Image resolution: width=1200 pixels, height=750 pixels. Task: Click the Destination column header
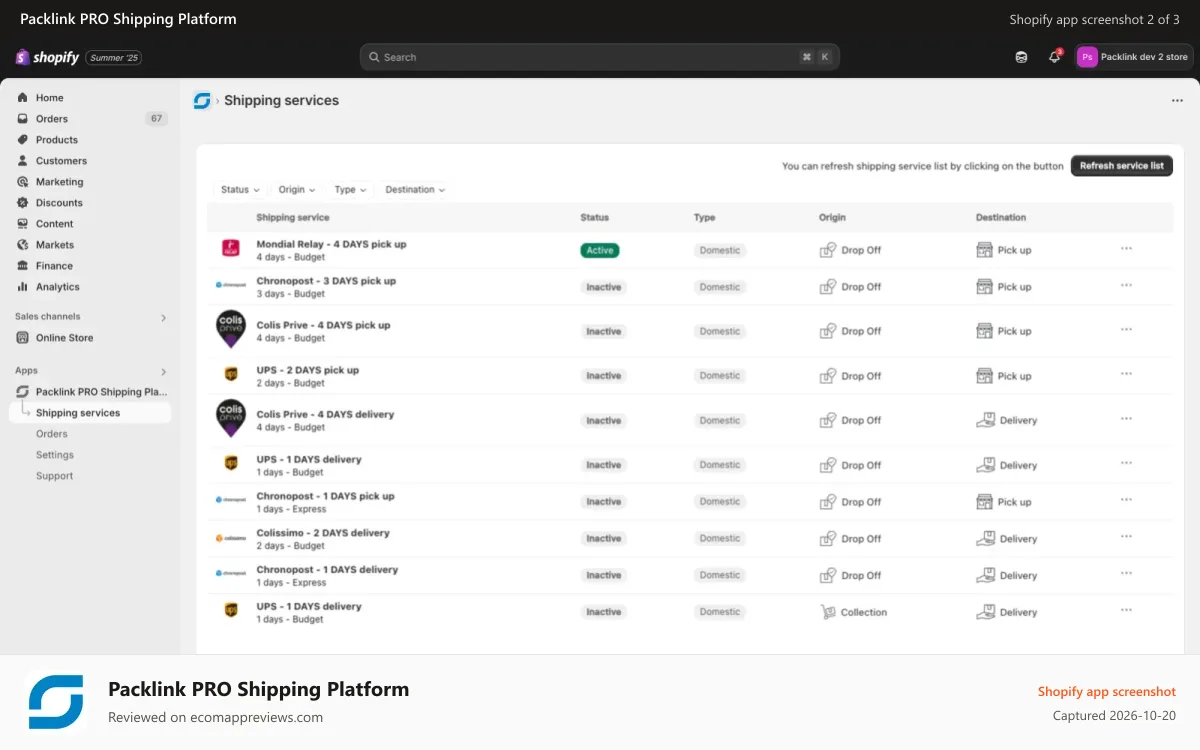pyautogui.click(x=1001, y=217)
